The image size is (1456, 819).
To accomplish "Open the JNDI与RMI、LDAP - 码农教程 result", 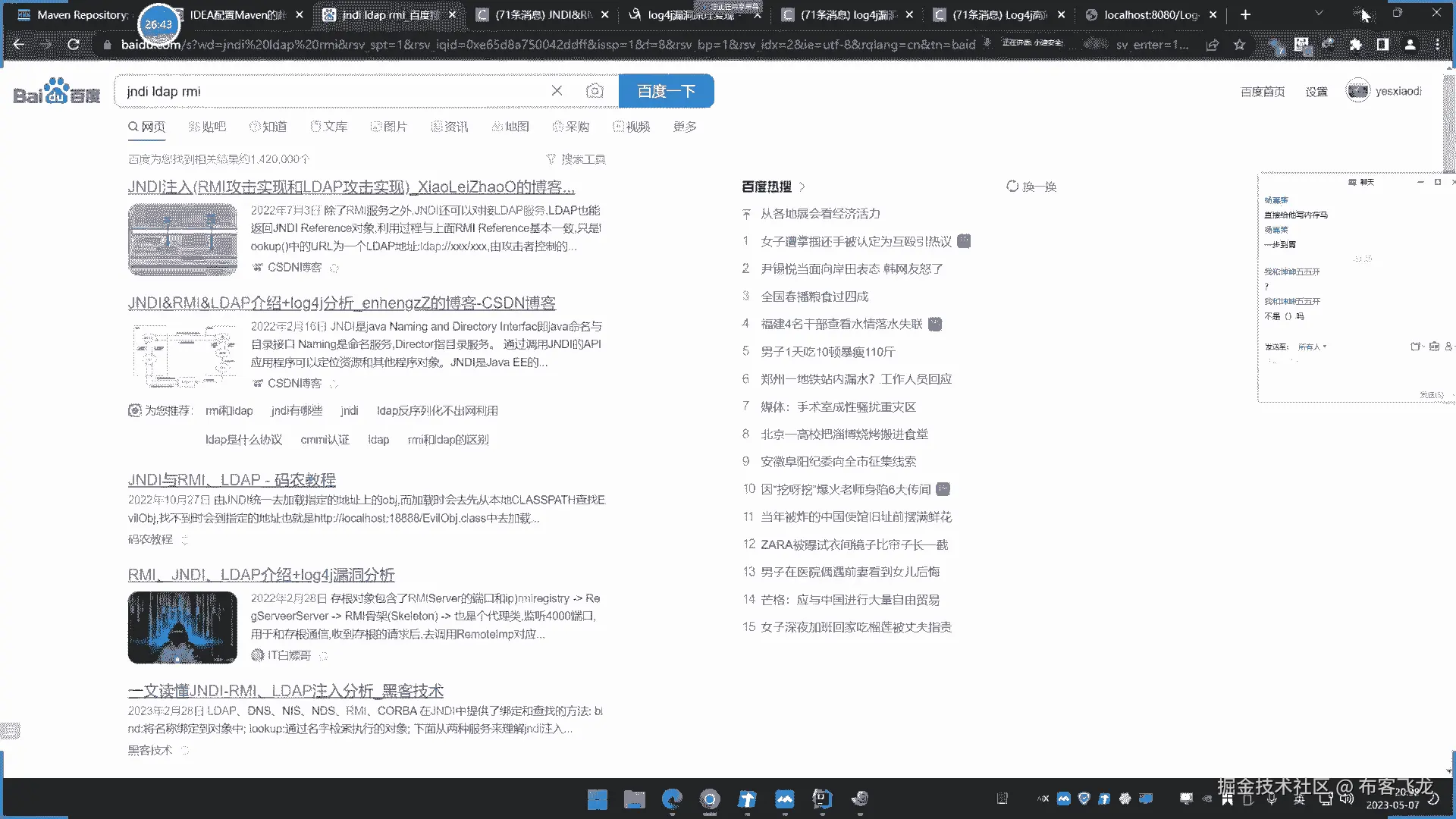I will tap(231, 480).
